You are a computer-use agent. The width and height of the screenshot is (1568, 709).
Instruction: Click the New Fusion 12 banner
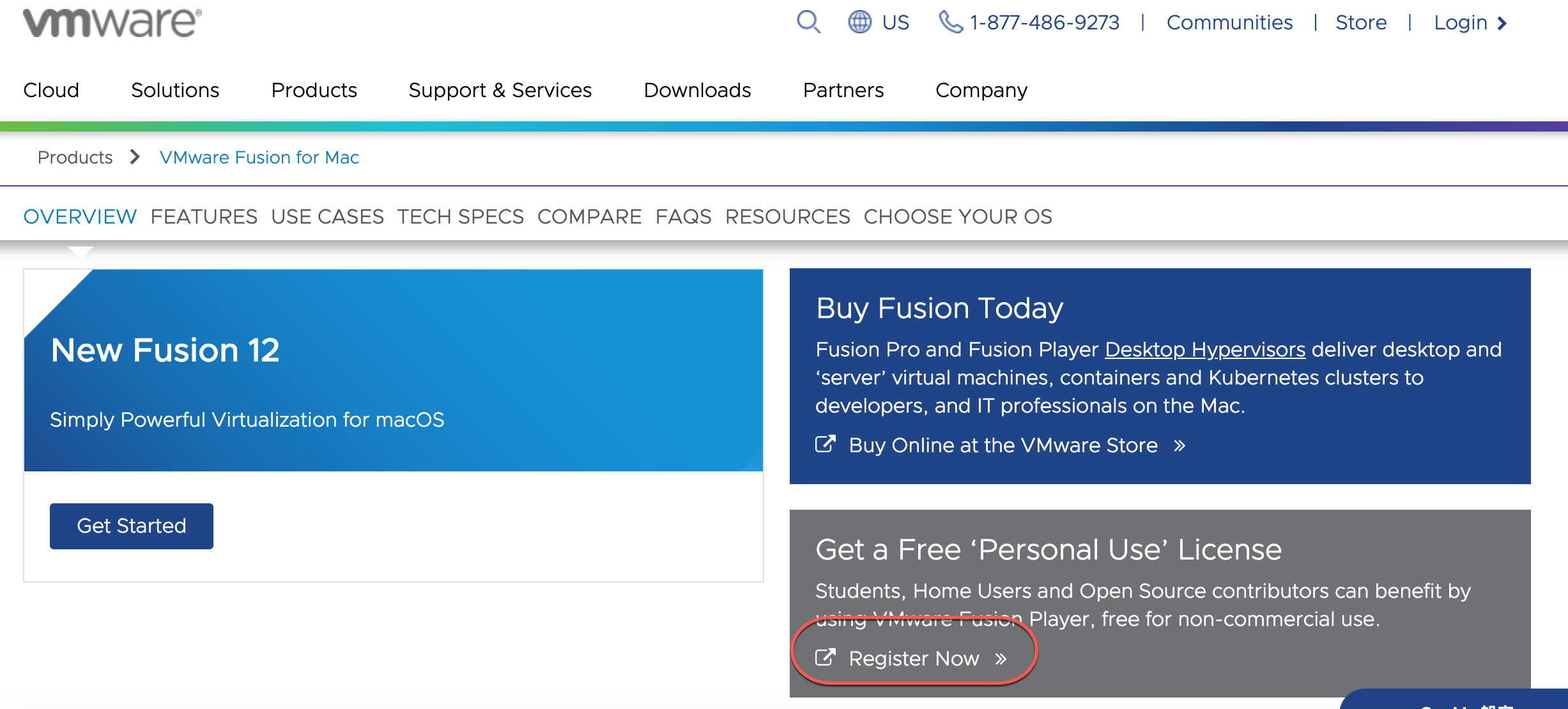coord(393,370)
